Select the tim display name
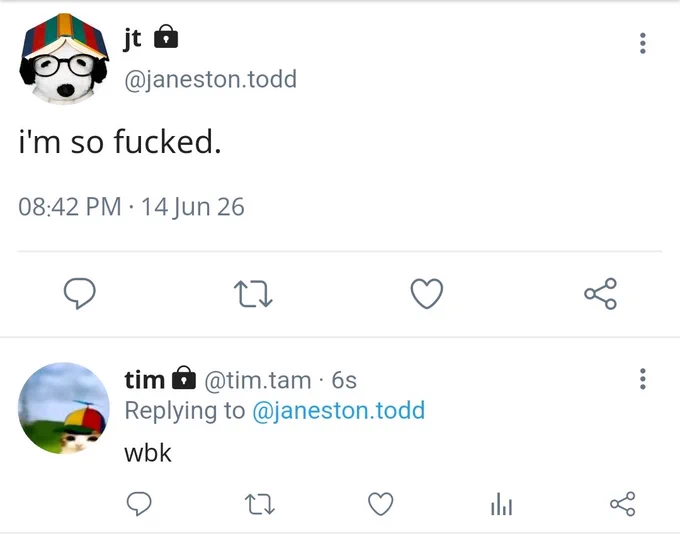The height and width of the screenshot is (534, 680). click(144, 380)
